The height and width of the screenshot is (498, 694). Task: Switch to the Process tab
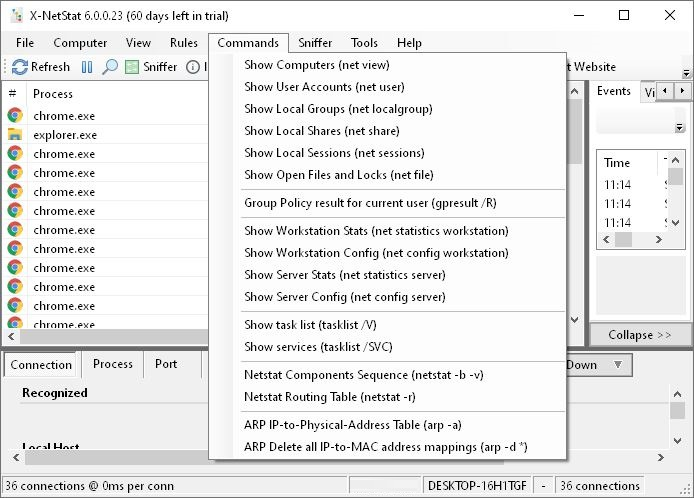click(112, 364)
